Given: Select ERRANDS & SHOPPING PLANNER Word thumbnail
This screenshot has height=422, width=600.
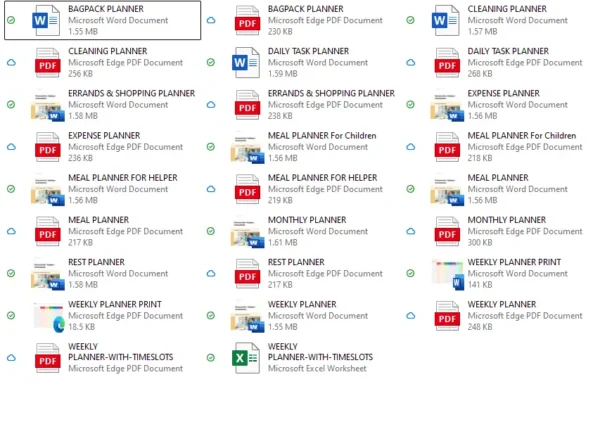Looking at the screenshot, I should [x=48, y=105].
